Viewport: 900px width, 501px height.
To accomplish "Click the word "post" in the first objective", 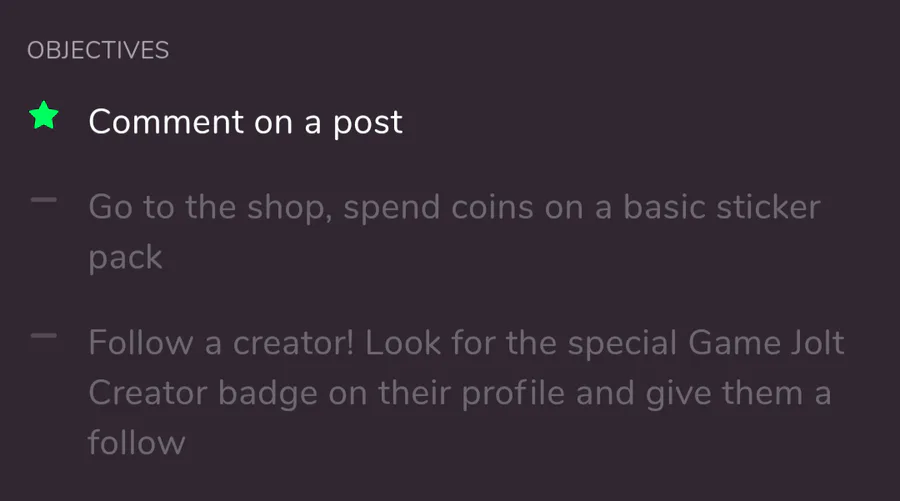I will coord(367,122).
